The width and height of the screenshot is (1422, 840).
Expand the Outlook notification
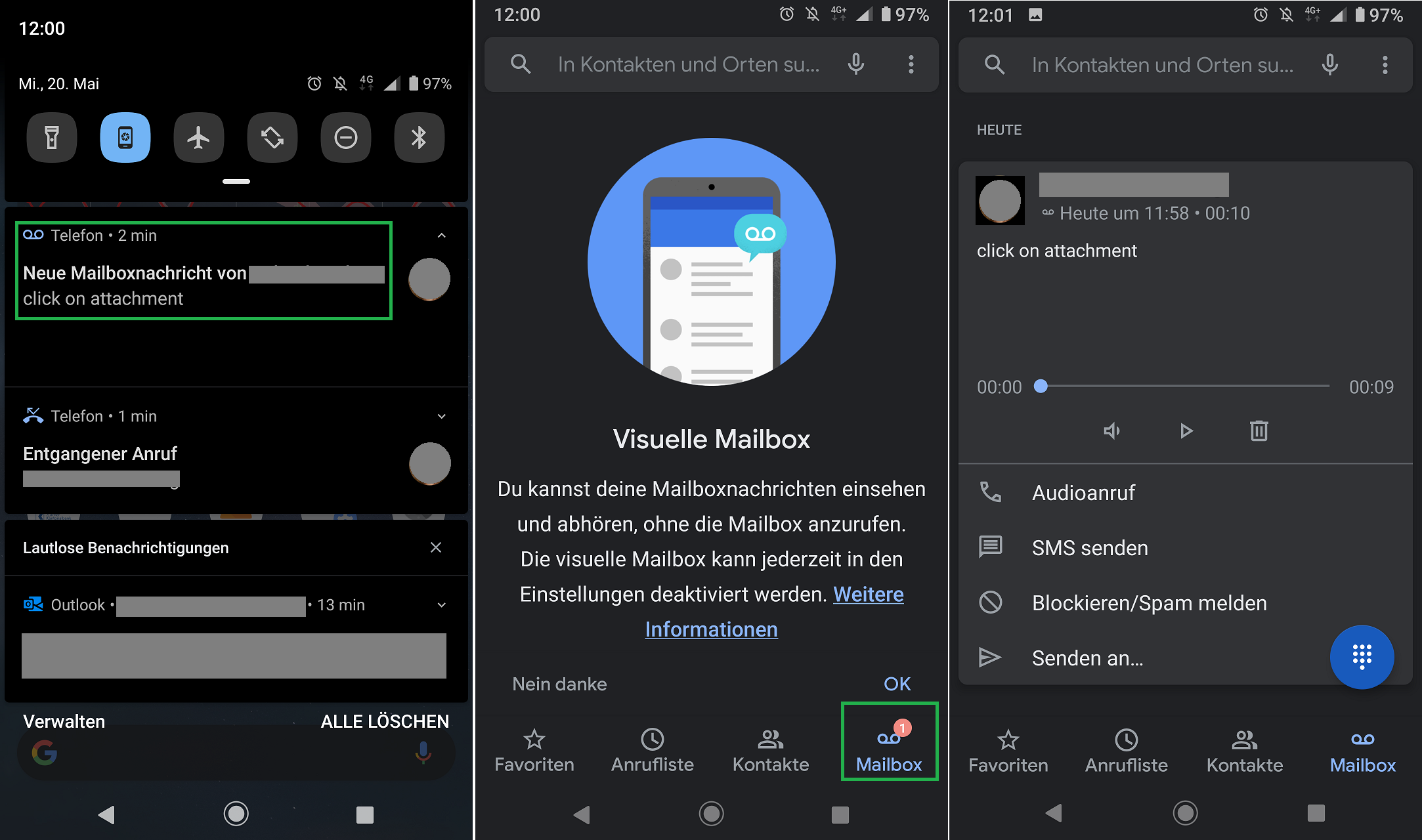coord(442,605)
